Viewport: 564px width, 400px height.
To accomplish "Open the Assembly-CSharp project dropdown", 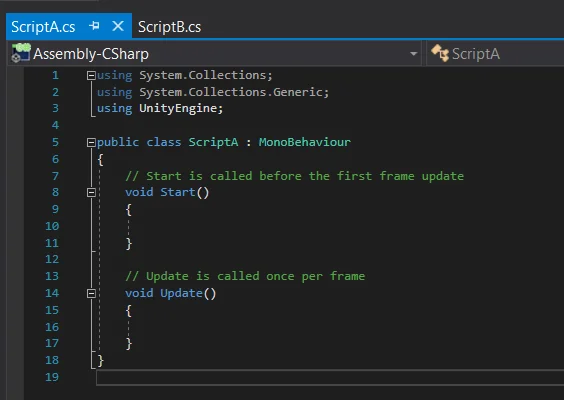I will point(413,54).
